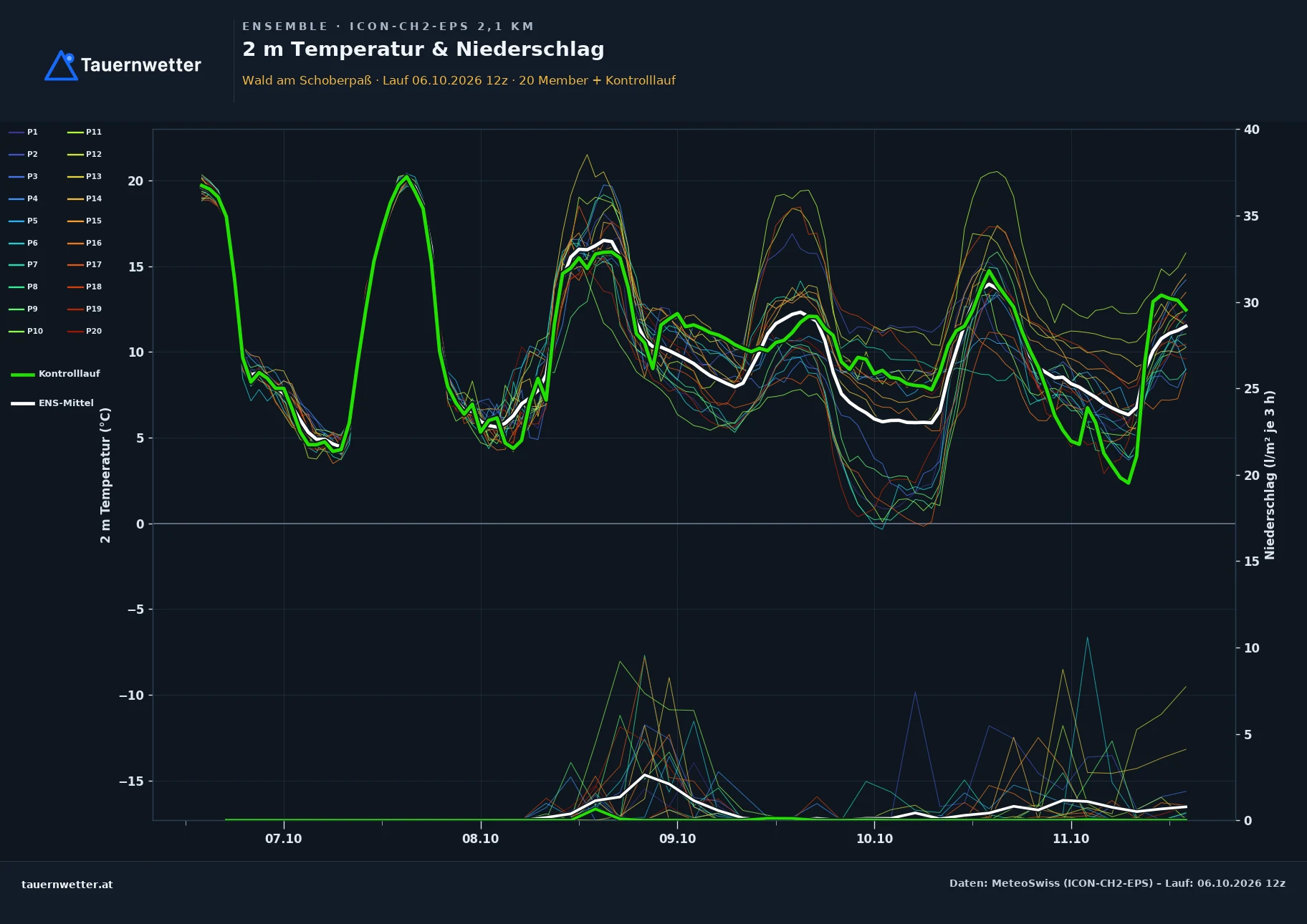Click the '2 m Temperatur (°C)' axis label
This screenshot has width=1307, height=924.
tap(105, 475)
